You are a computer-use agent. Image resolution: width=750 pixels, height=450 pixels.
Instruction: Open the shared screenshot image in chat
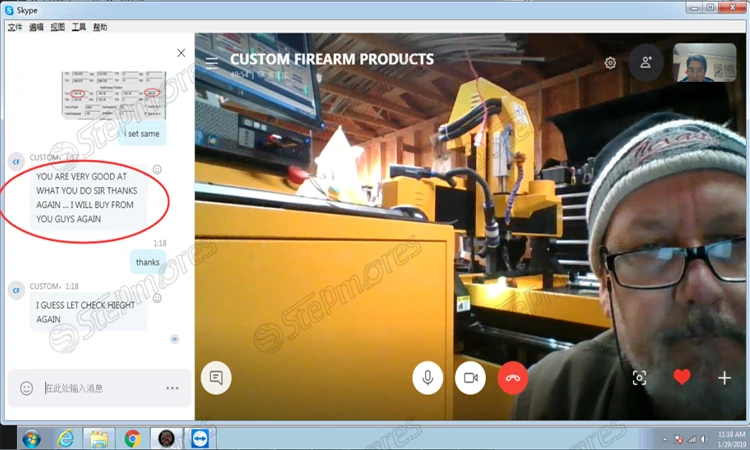pos(112,95)
